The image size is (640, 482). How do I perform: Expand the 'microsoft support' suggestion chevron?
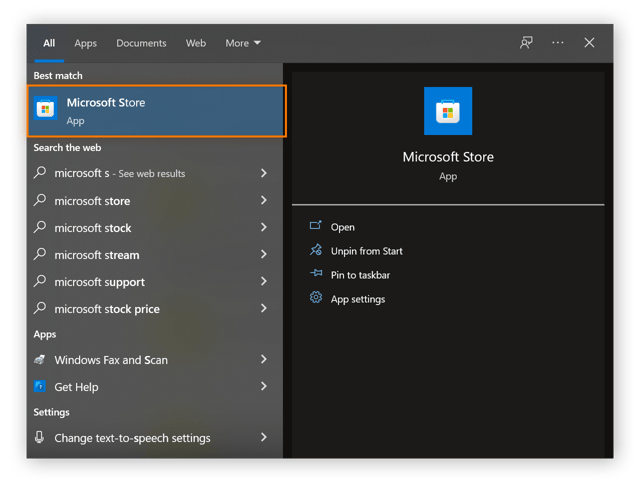[264, 281]
